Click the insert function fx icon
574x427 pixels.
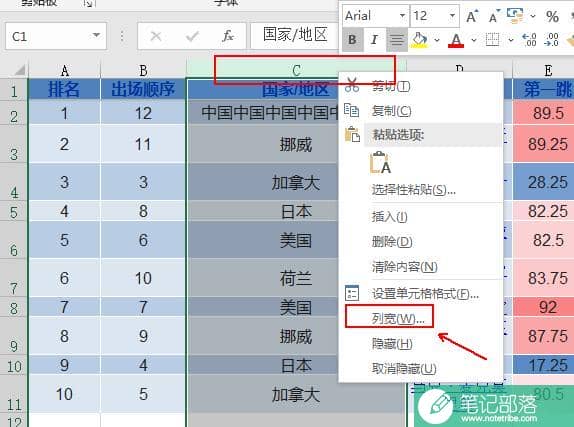[x=228, y=36]
